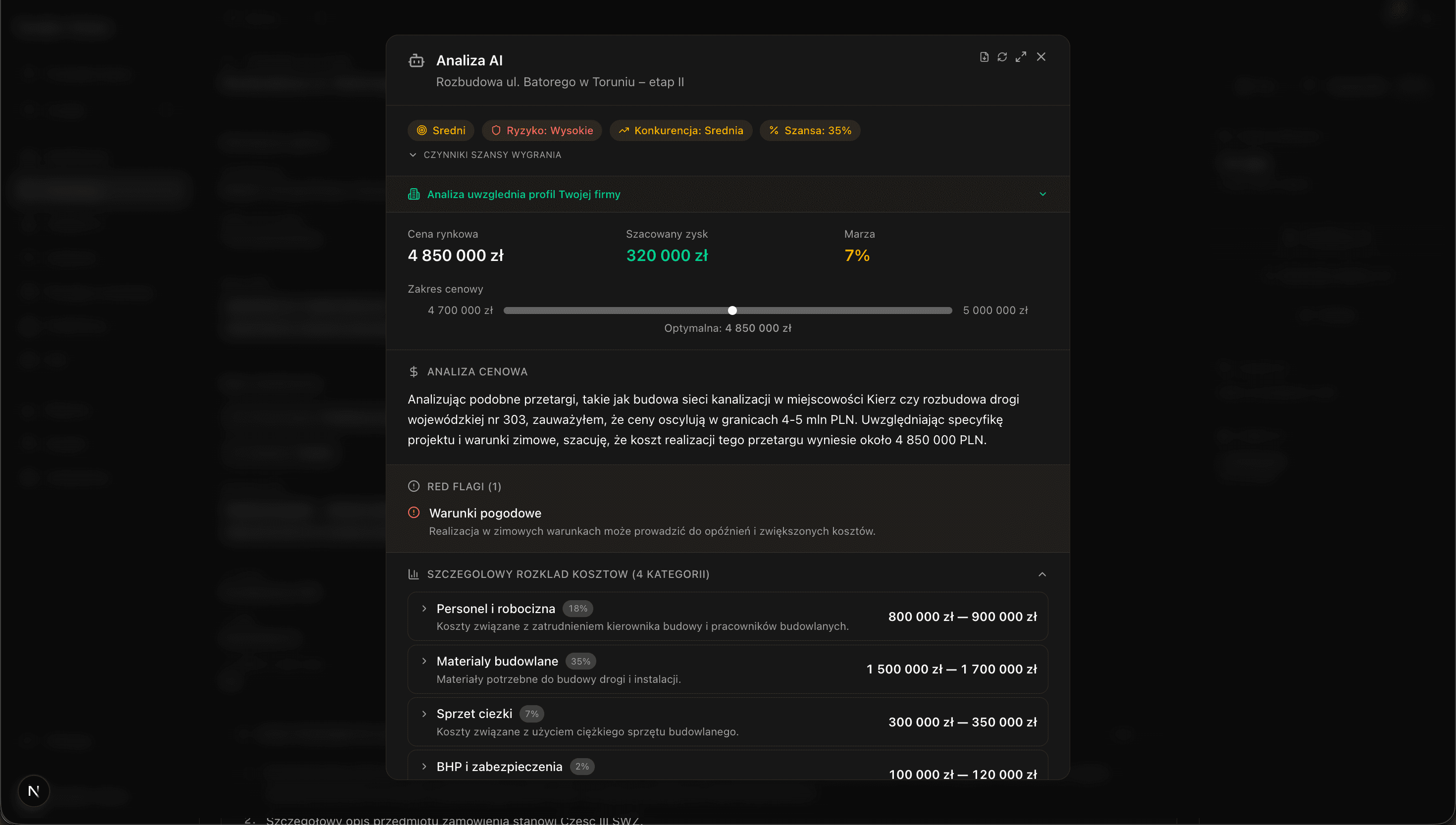1456x825 pixels.
Task: Expand the company profile analysis banner
Action: click(x=1042, y=194)
